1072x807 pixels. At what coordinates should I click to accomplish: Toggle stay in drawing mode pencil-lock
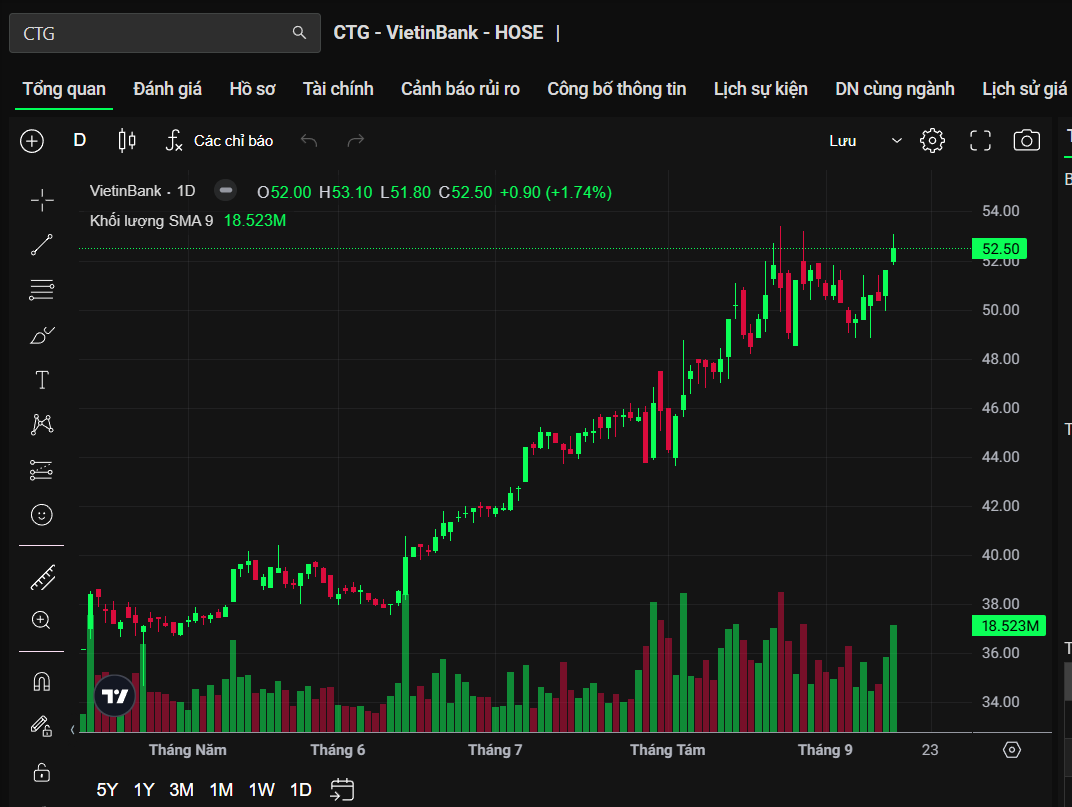tap(42, 726)
